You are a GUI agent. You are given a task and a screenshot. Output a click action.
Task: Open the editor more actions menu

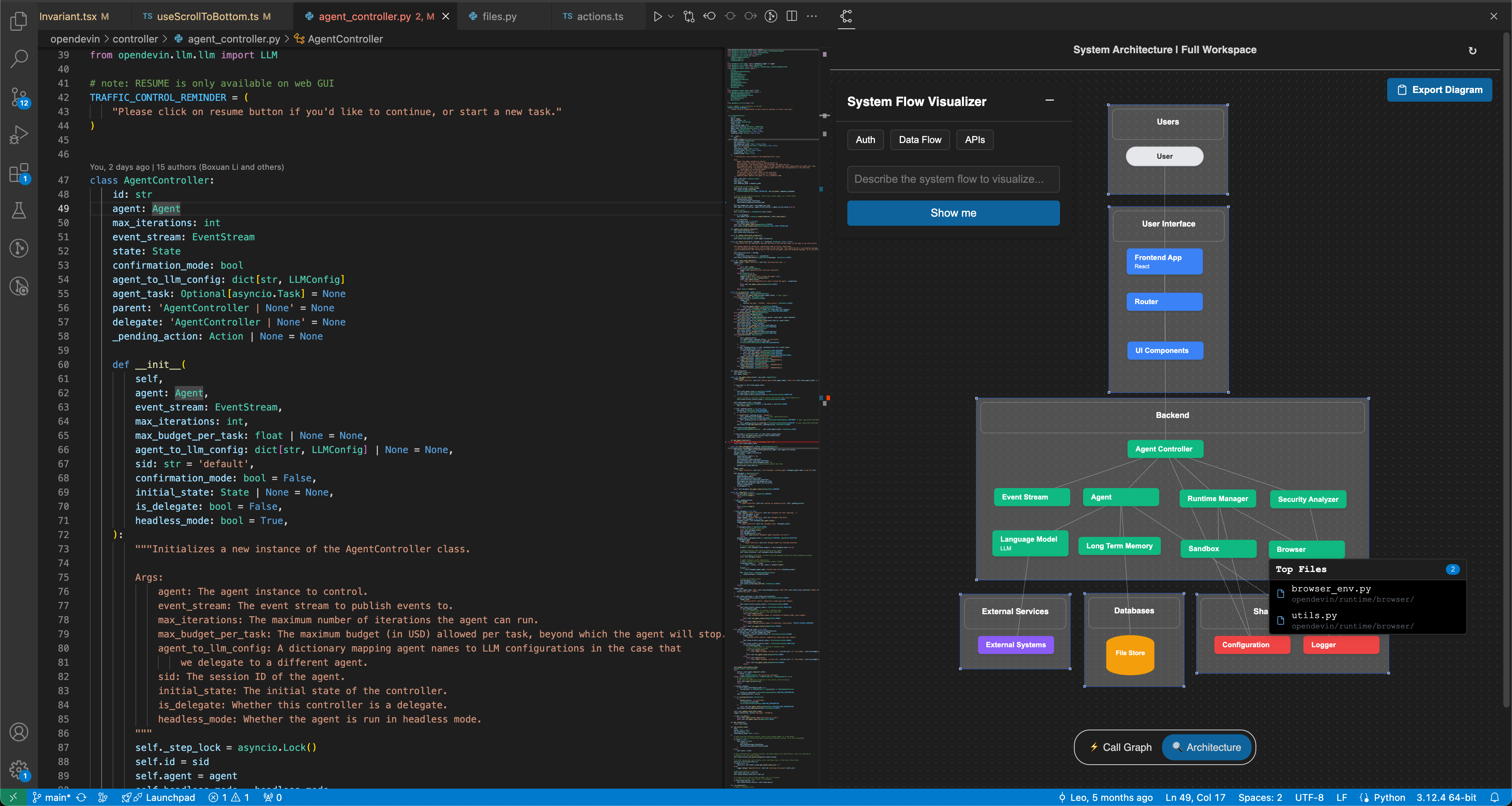point(812,17)
